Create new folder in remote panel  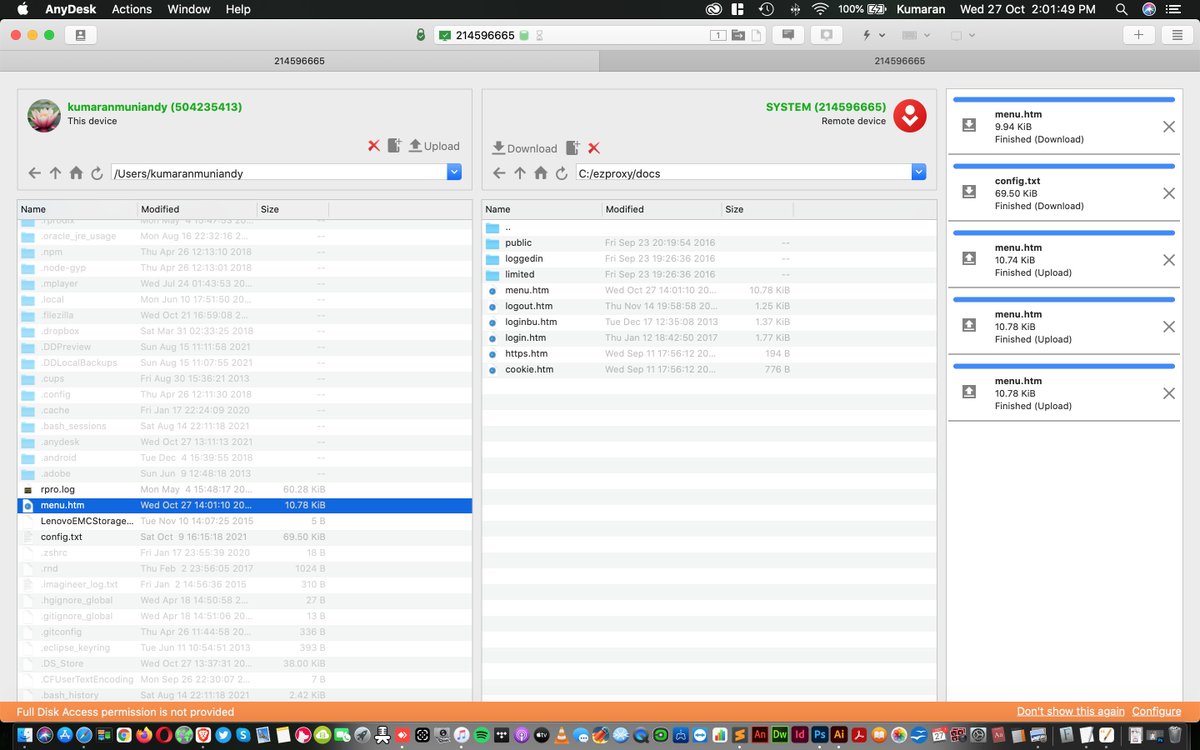(573, 148)
